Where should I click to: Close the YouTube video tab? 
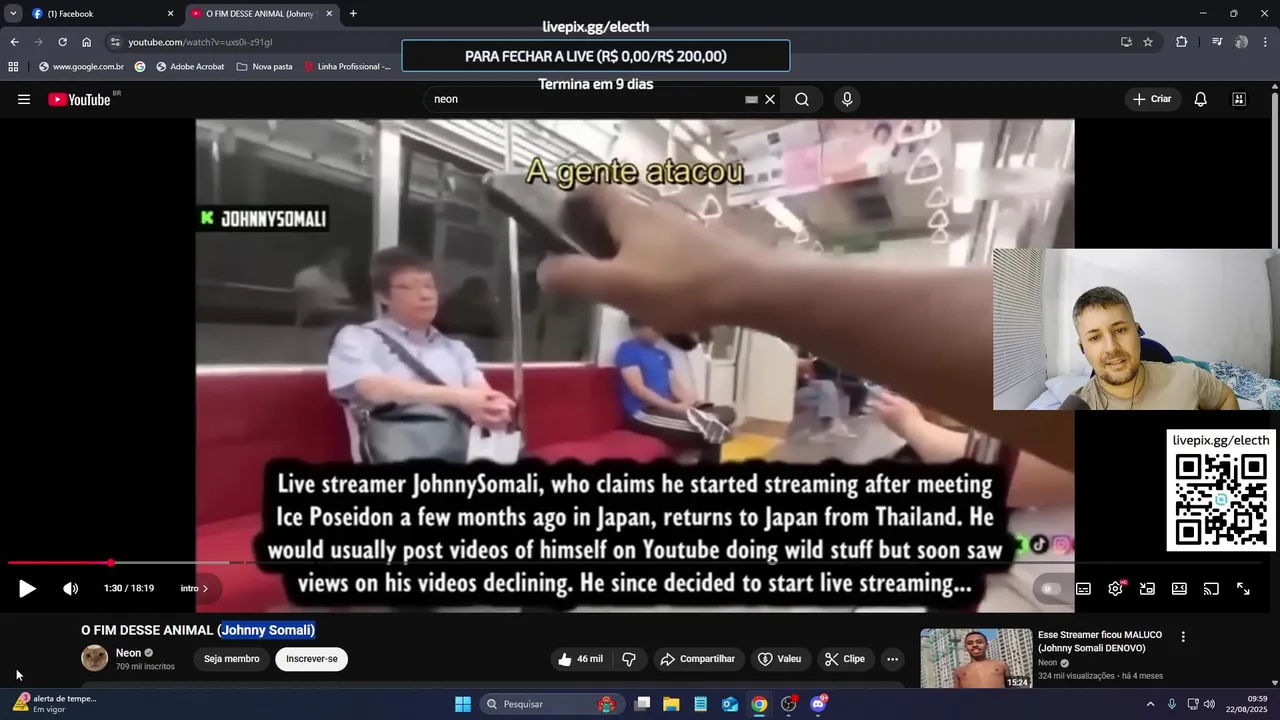[329, 14]
